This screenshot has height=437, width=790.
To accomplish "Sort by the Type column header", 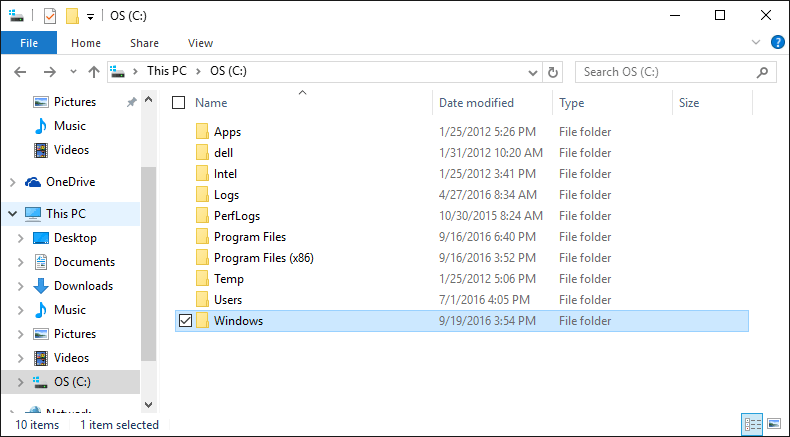I will tap(571, 103).
